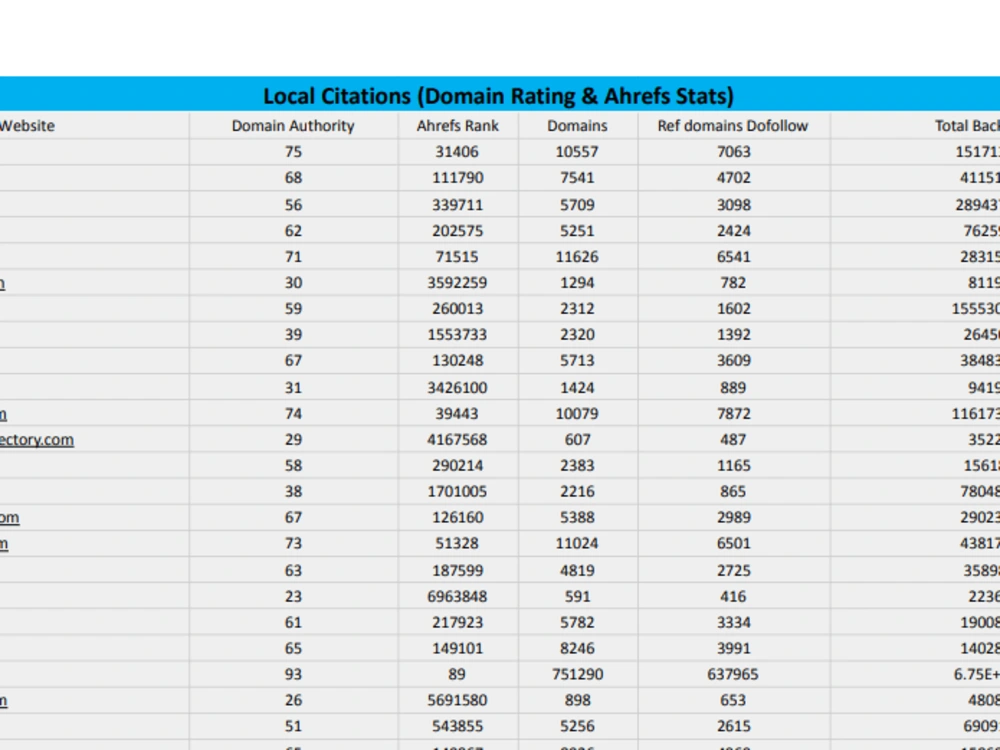Select Ahrefs Rank value 1553733
The height and width of the screenshot is (750, 1000).
(457, 335)
